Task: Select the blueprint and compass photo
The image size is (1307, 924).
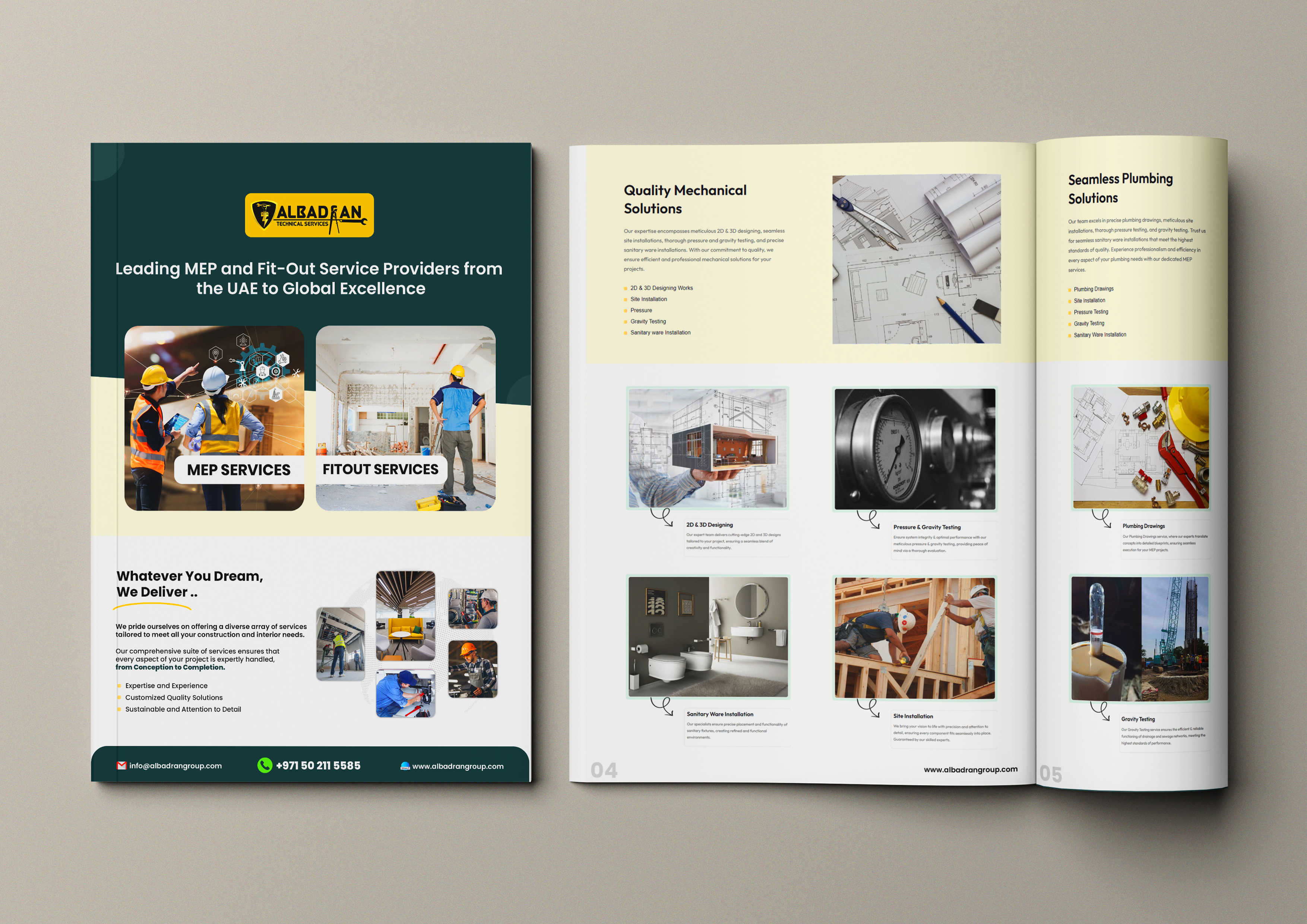Action: click(x=916, y=259)
